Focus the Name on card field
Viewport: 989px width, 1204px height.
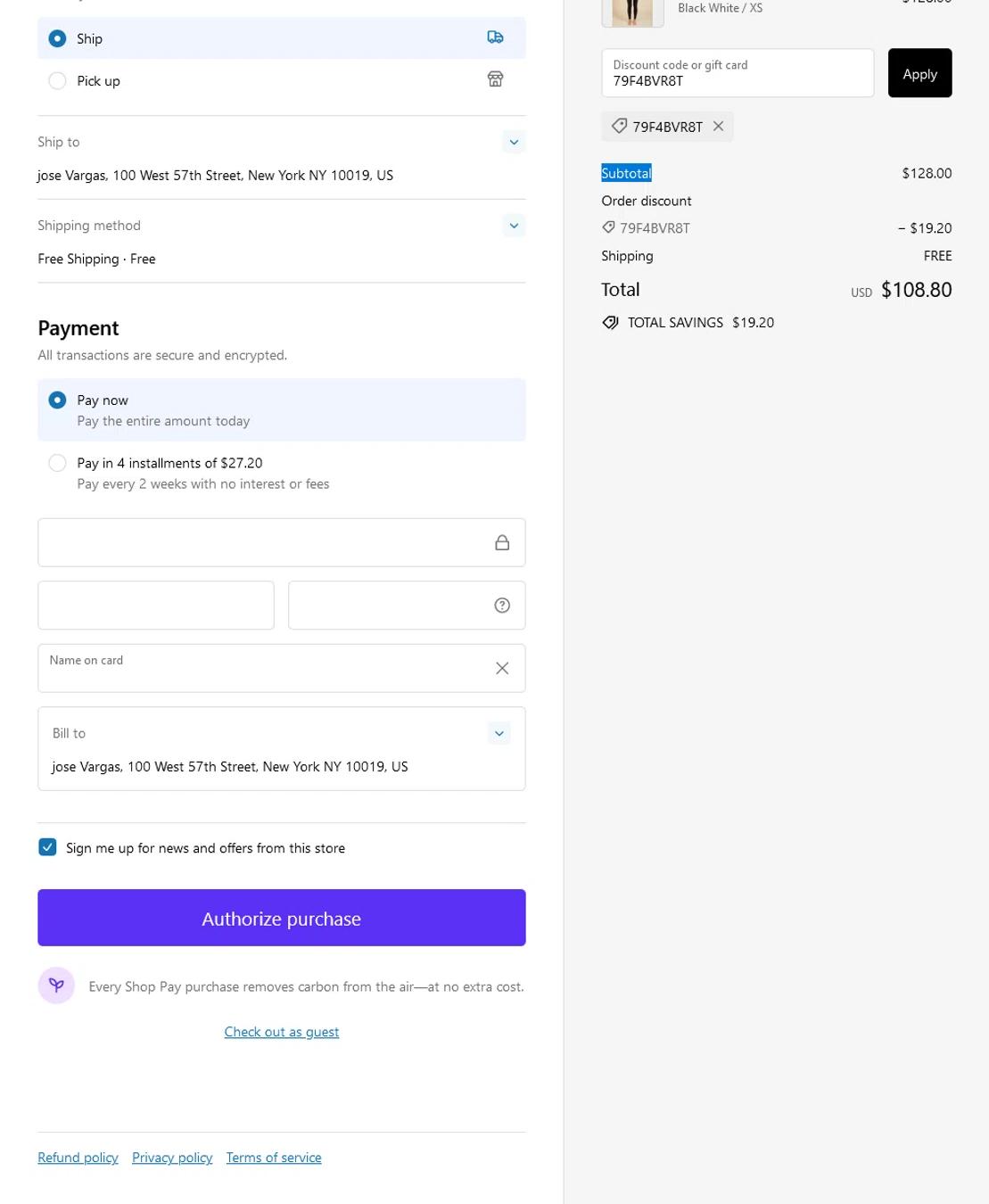click(x=282, y=668)
